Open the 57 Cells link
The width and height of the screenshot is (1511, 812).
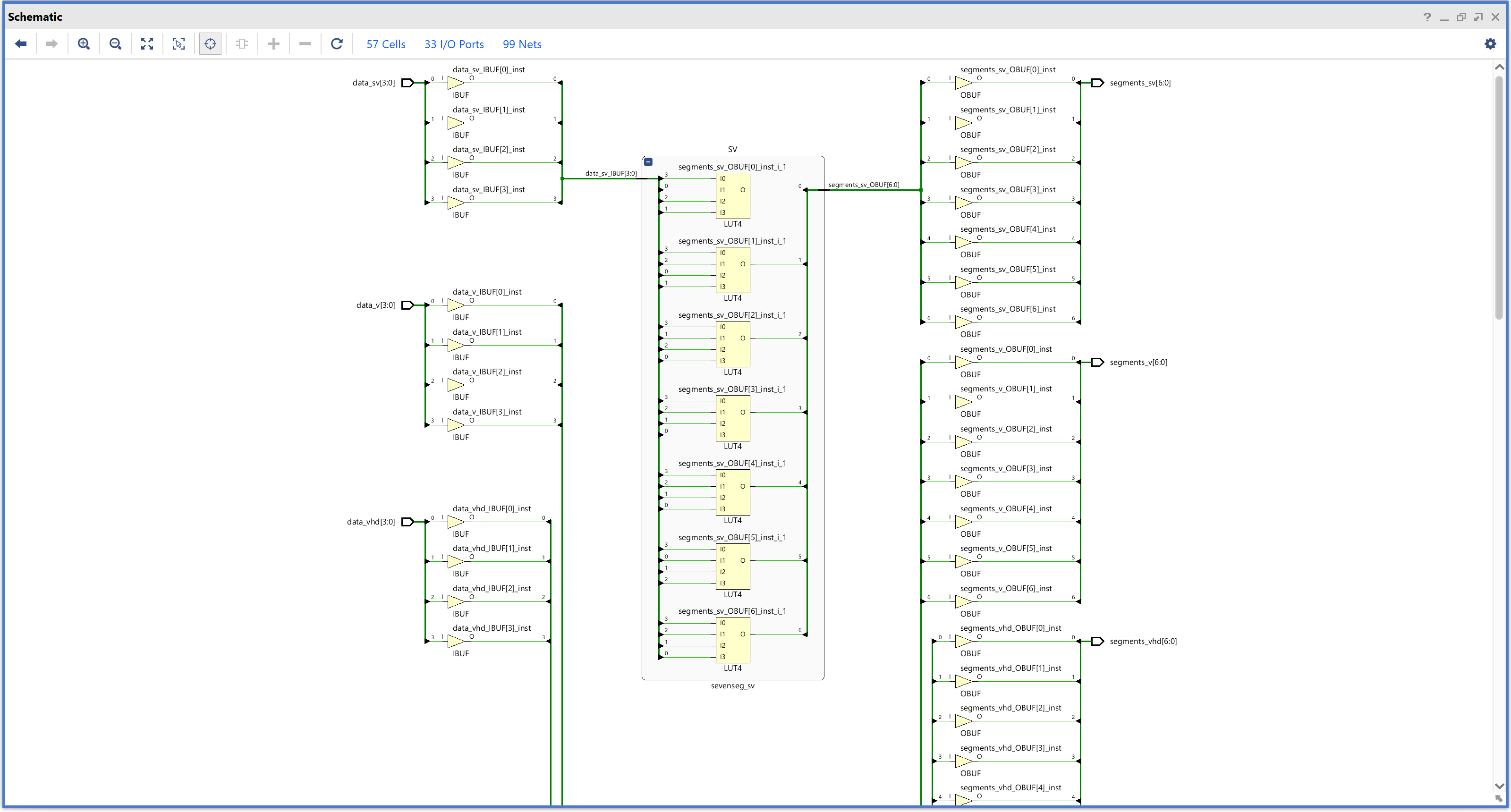click(385, 44)
